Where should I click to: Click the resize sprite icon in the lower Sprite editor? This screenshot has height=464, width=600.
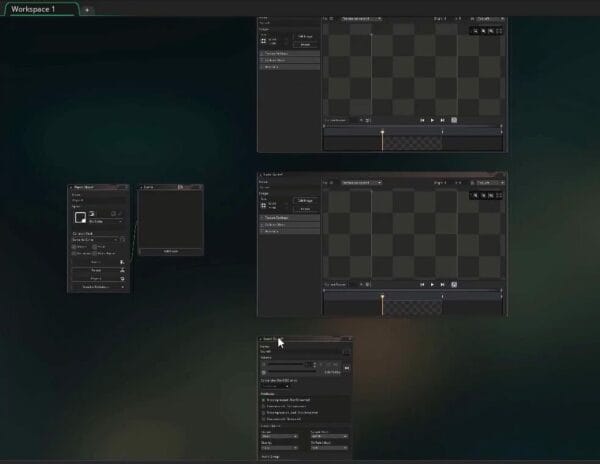[x=263, y=205]
